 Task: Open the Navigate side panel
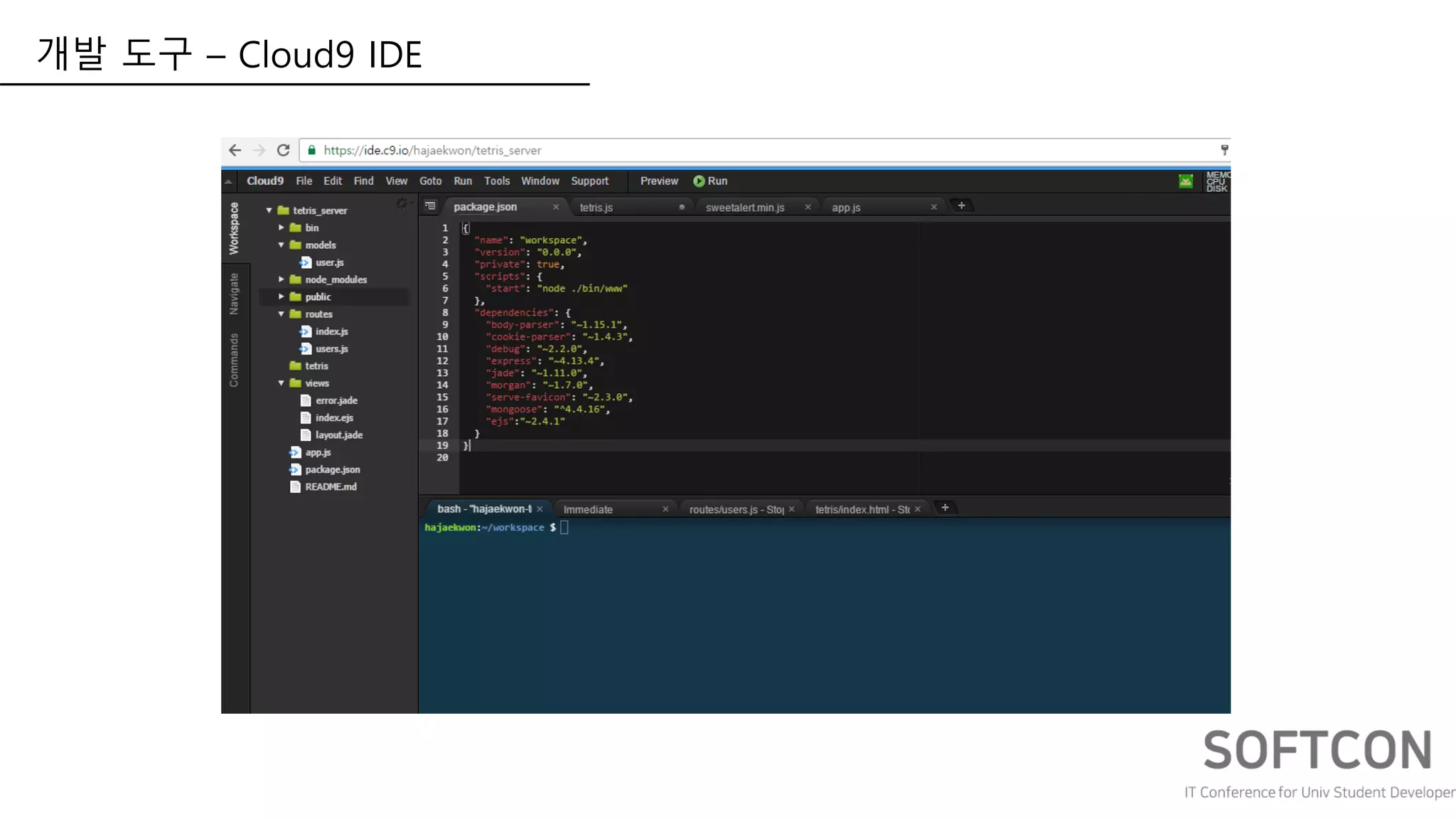(234, 294)
